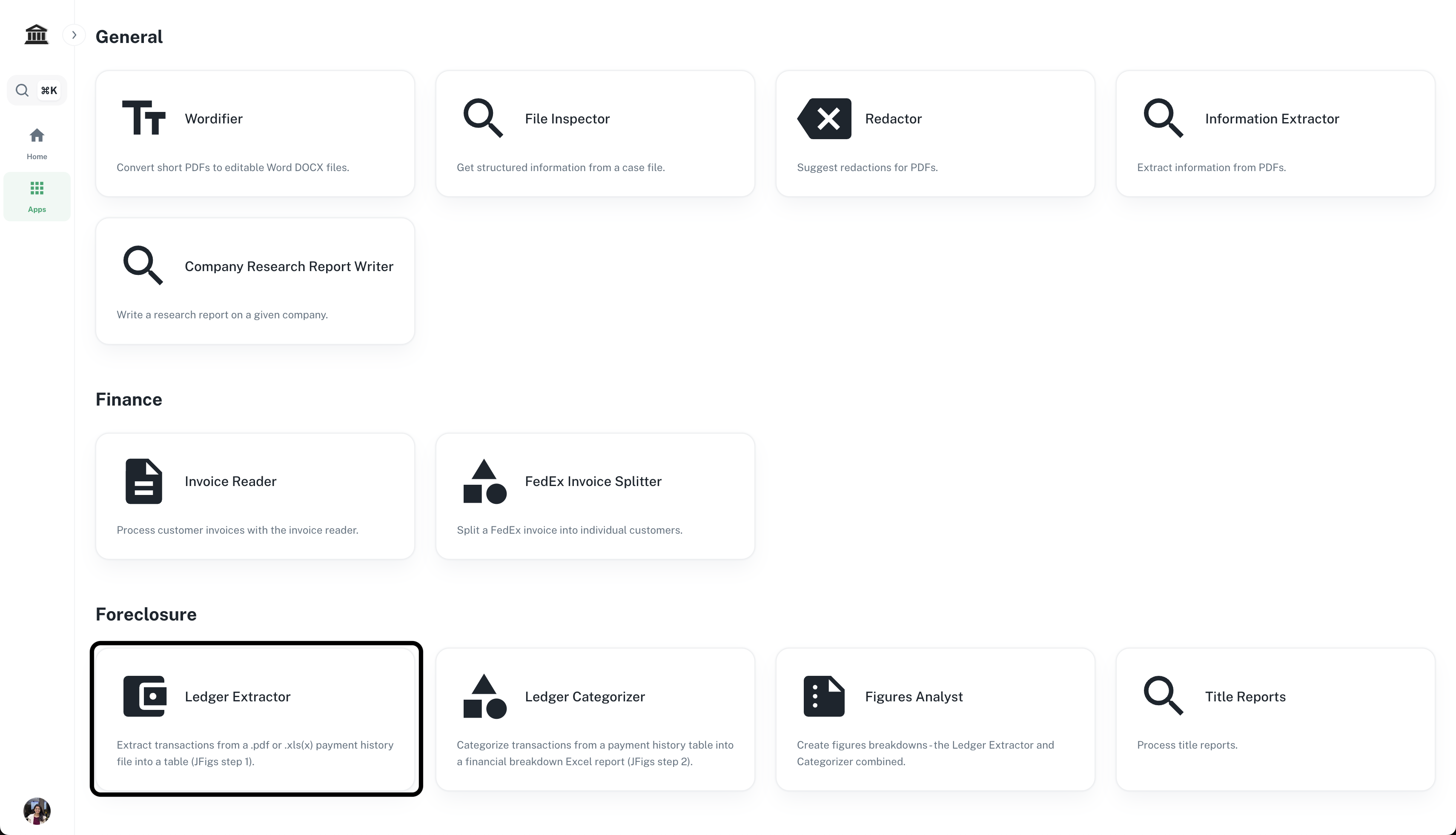Click the Invoice Reader document icon
The image size is (1456, 835).
point(143,481)
